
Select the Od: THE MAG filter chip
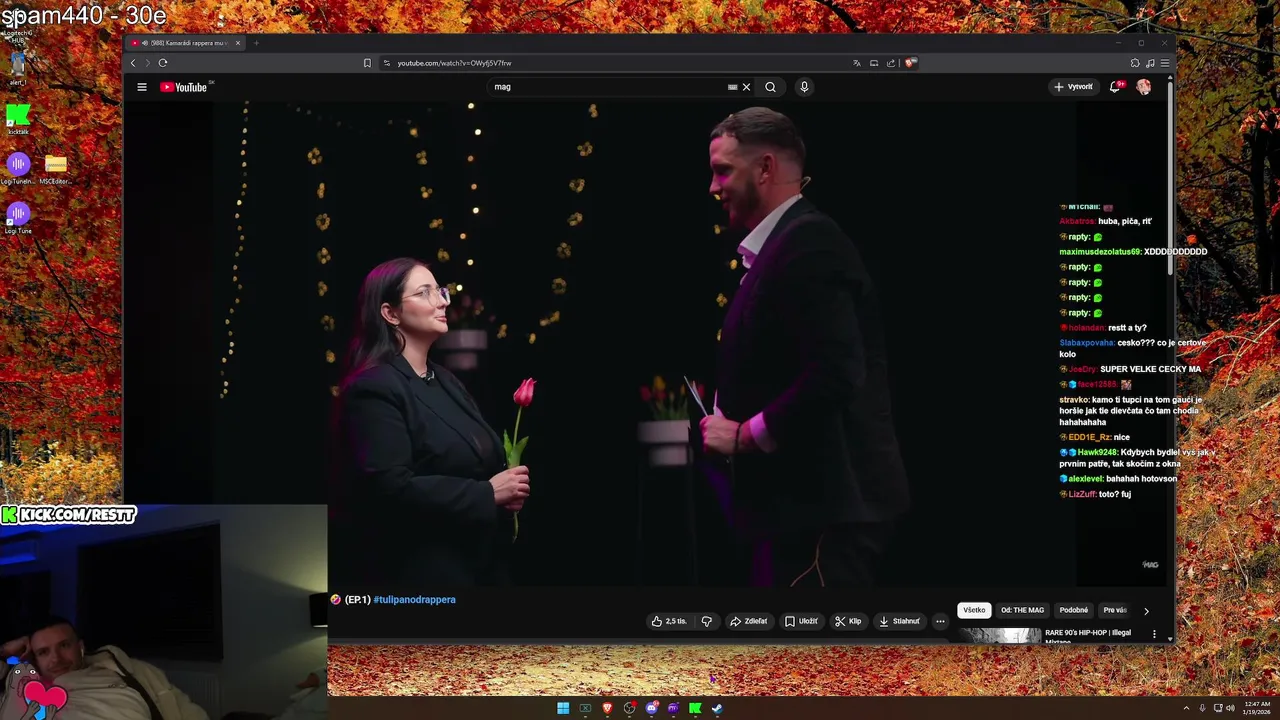1022,610
